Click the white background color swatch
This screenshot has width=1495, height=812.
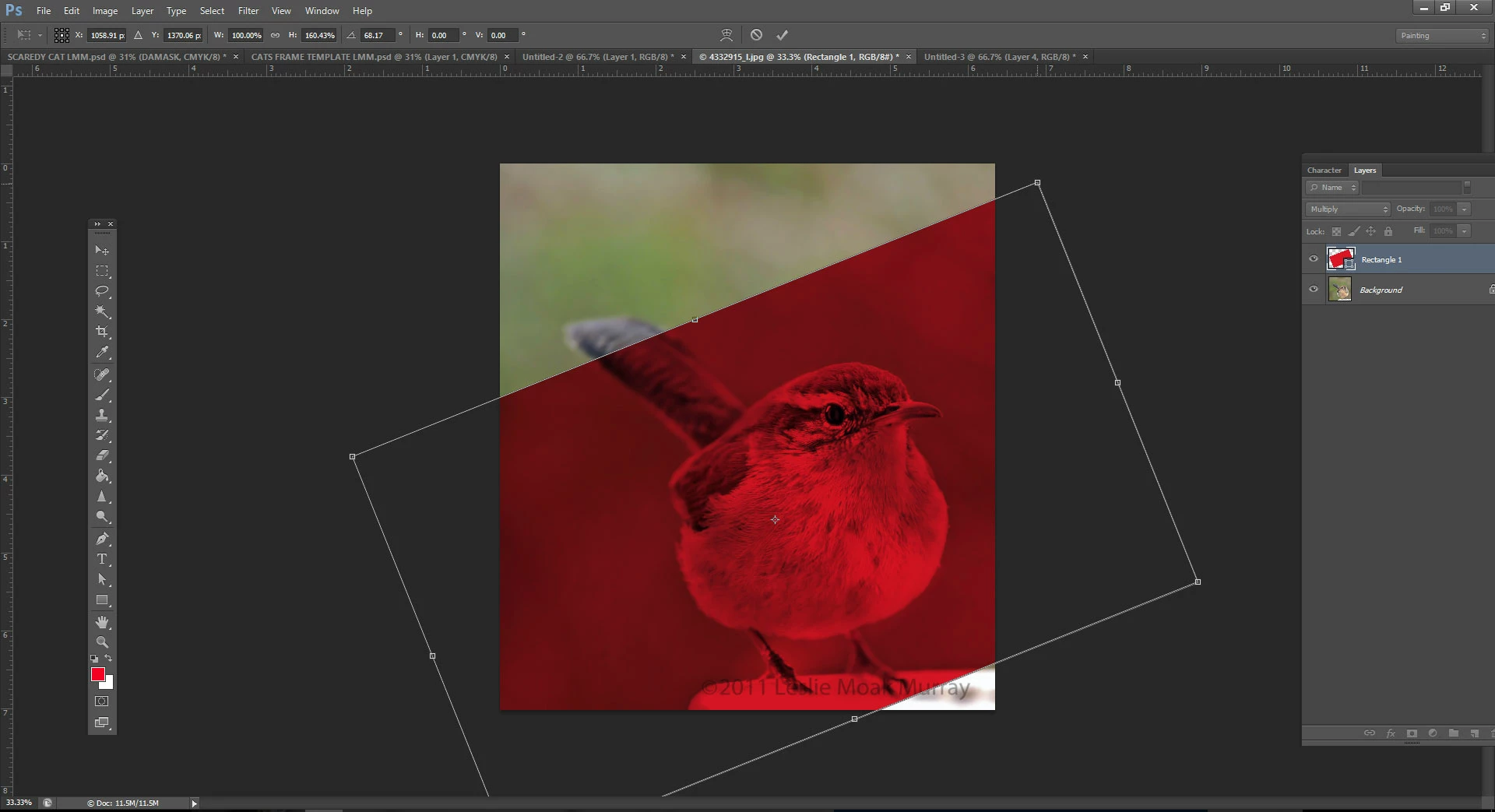tap(108, 684)
